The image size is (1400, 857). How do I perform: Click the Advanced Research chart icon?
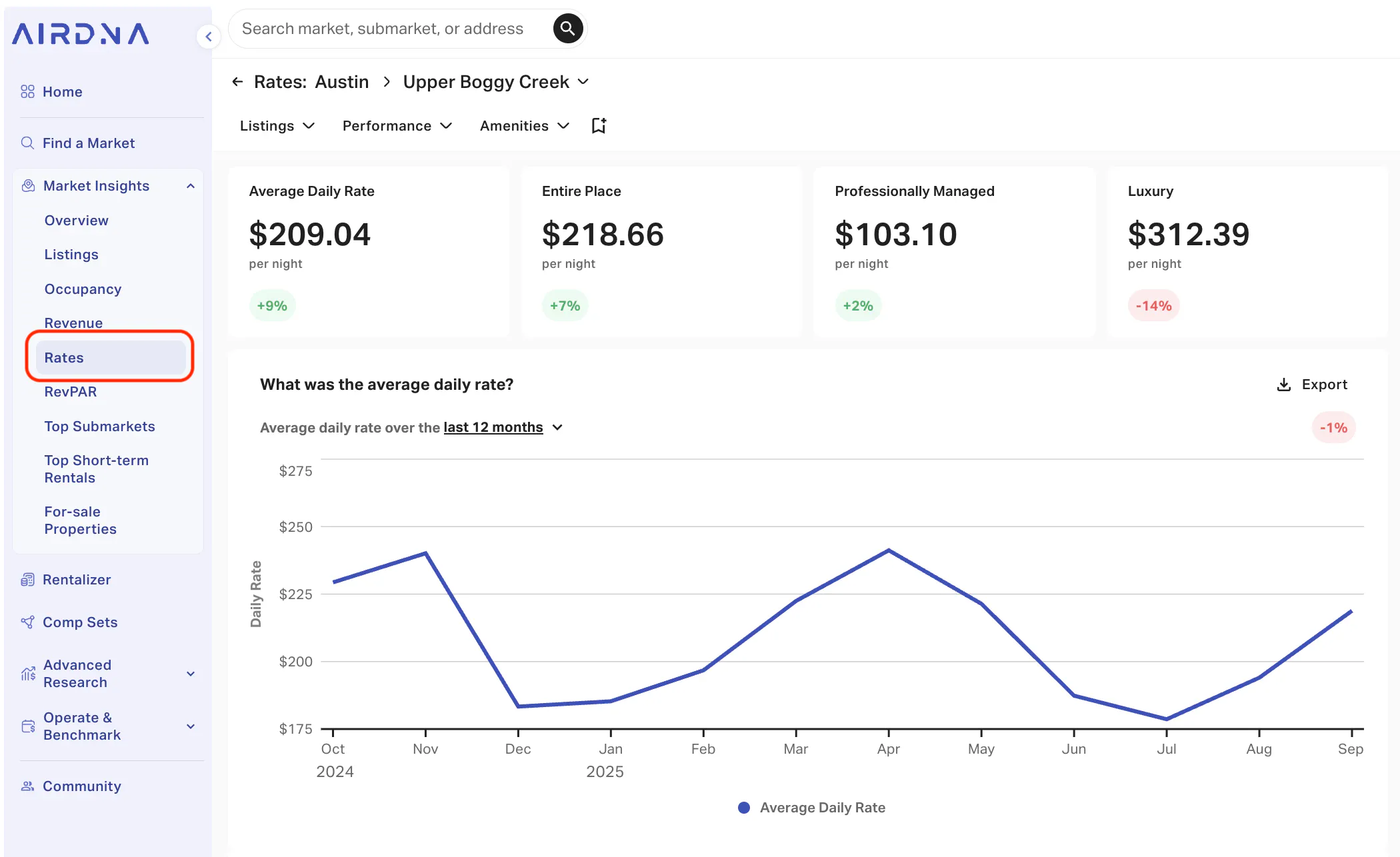point(28,674)
